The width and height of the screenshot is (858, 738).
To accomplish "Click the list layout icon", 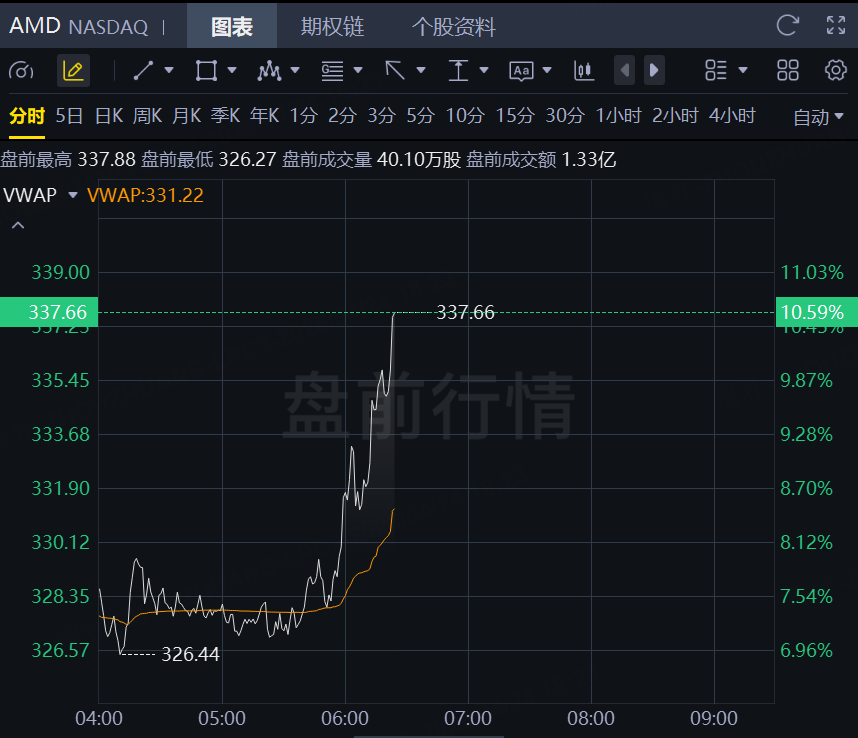I will click(x=716, y=71).
